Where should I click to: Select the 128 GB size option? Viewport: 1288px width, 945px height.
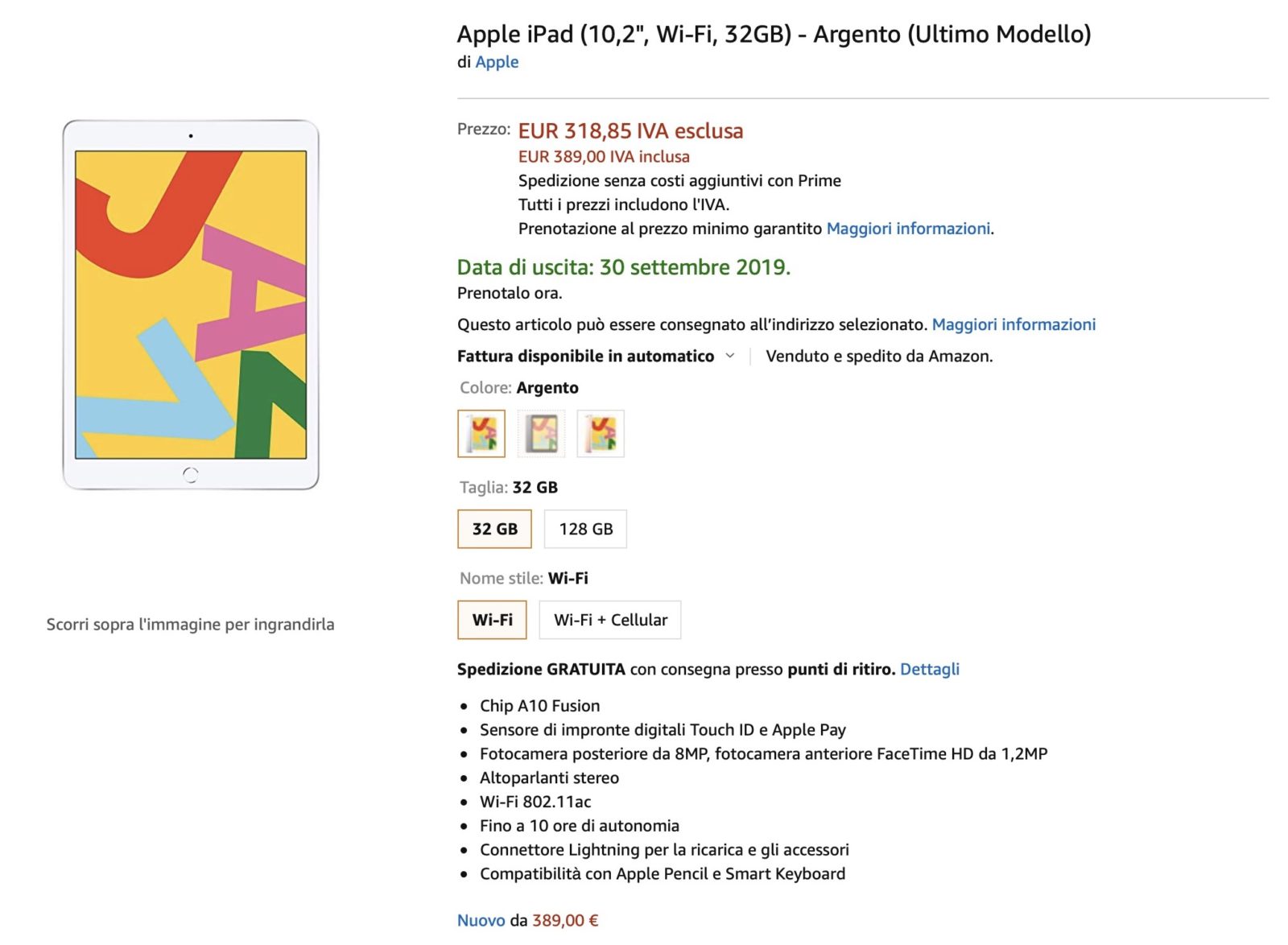585,528
